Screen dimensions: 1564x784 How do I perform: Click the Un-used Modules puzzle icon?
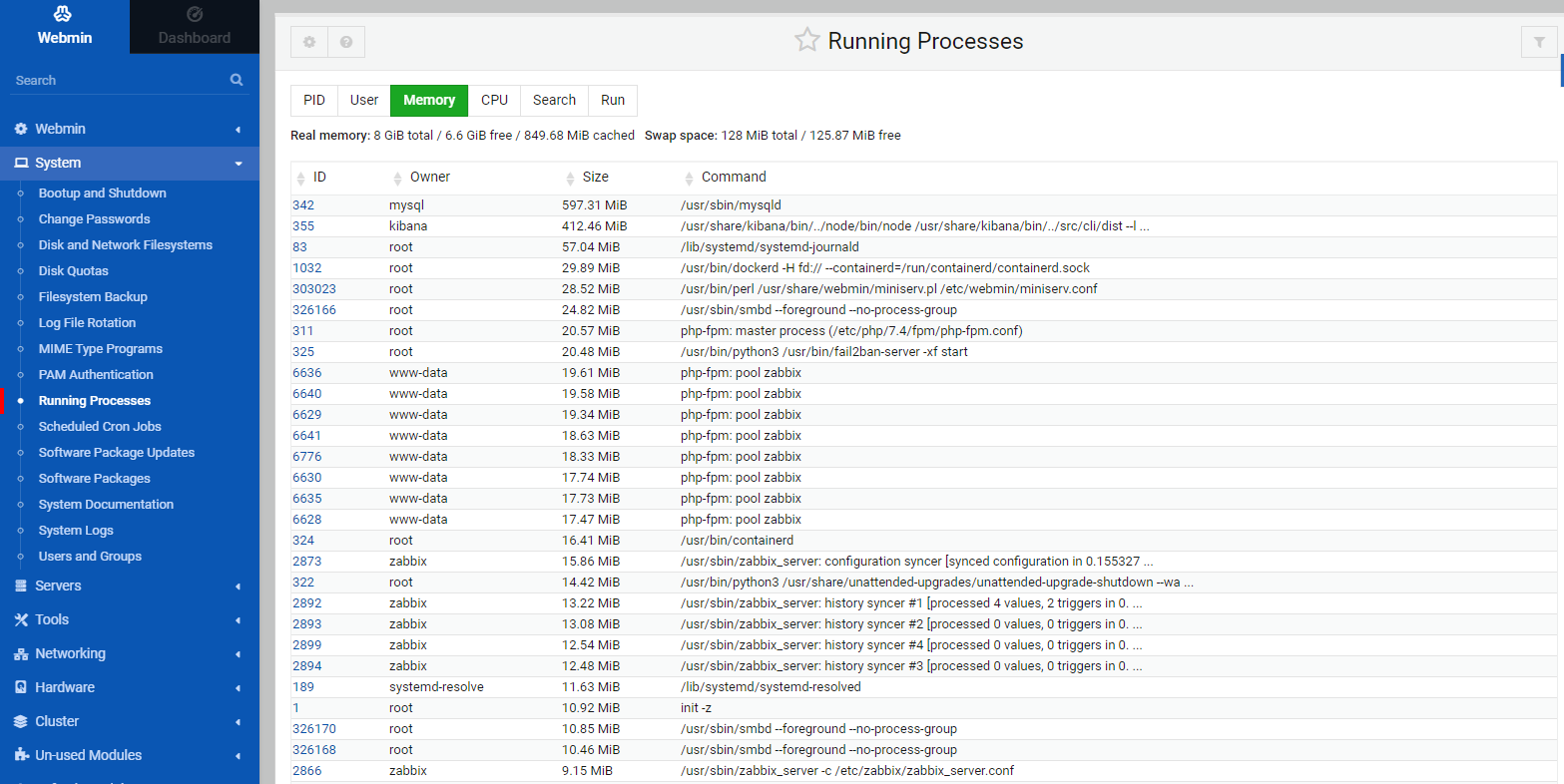(x=21, y=755)
